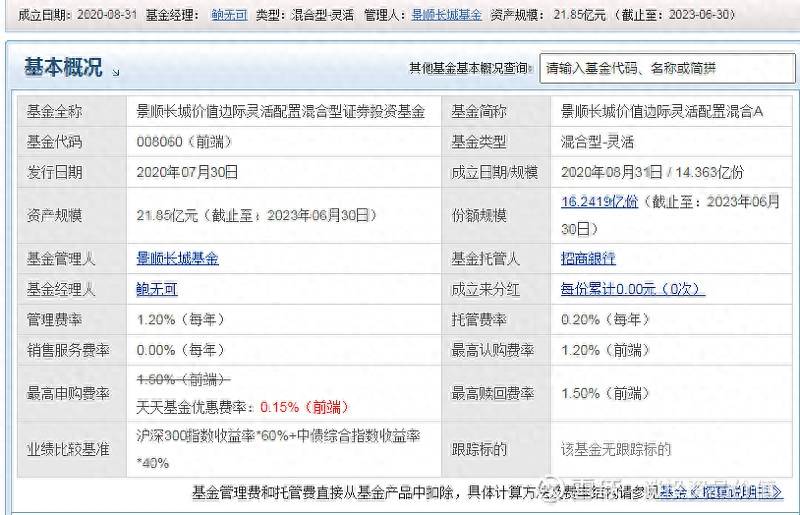800x515 pixels.
Task: Click the 基金全称 row label
Action: 54,111
